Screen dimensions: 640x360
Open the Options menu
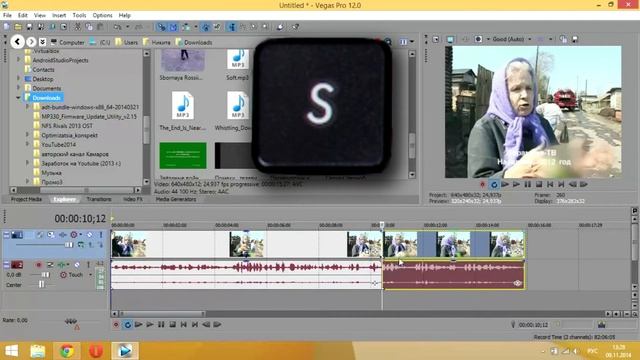point(102,16)
